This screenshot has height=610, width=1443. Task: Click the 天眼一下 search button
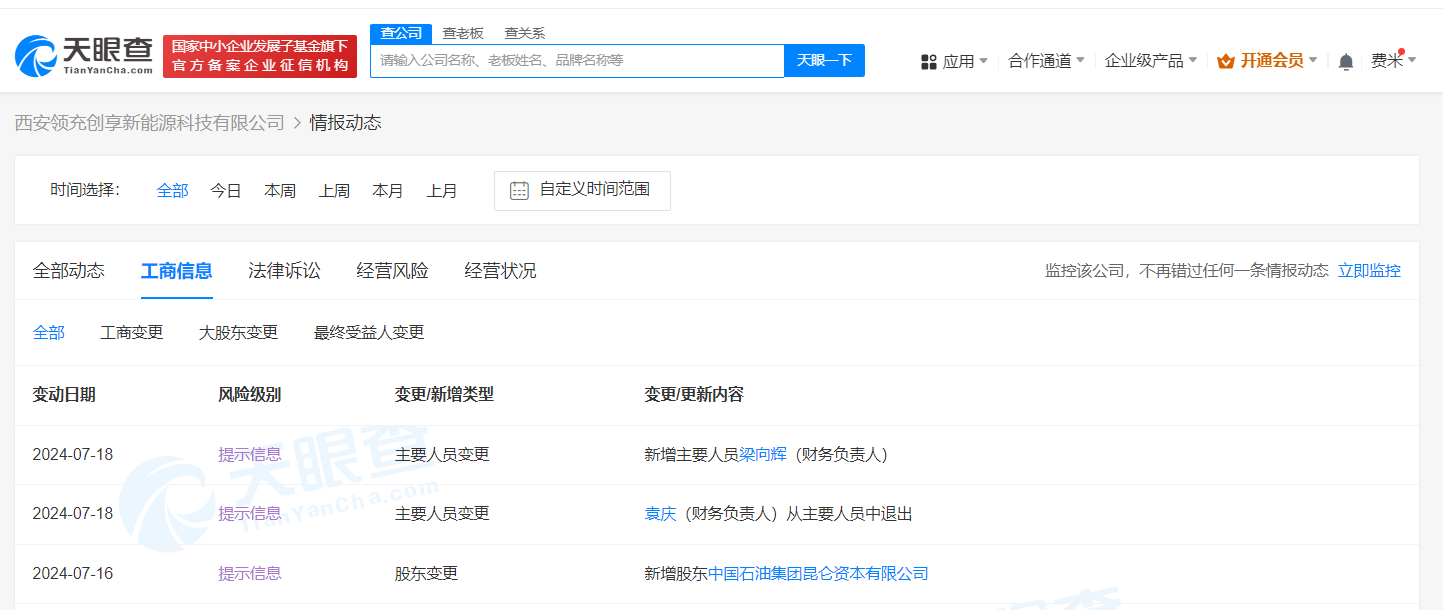click(x=823, y=61)
